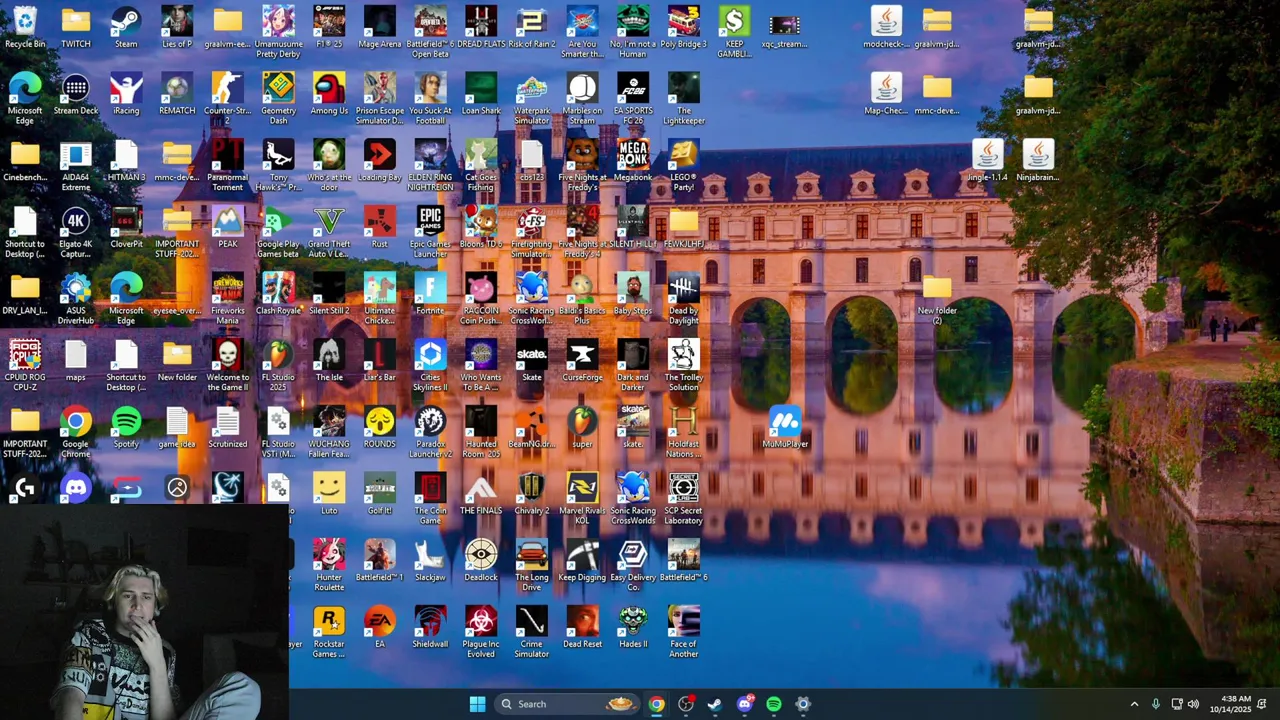Viewport: 1280px width, 720px height.
Task: Open the Steam desktop shortcut
Action: coord(126,27)
